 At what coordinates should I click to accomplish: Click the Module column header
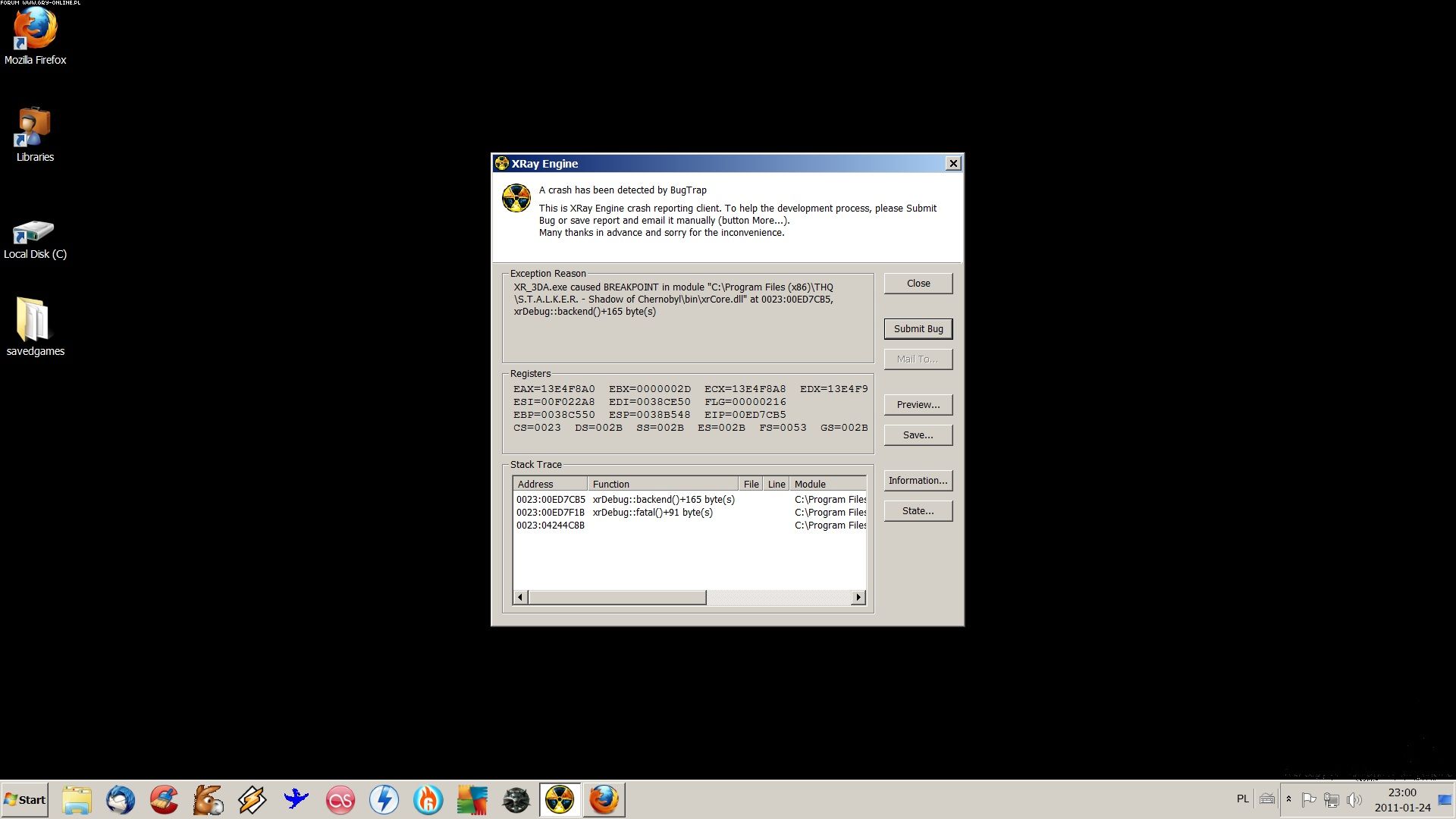828,484
